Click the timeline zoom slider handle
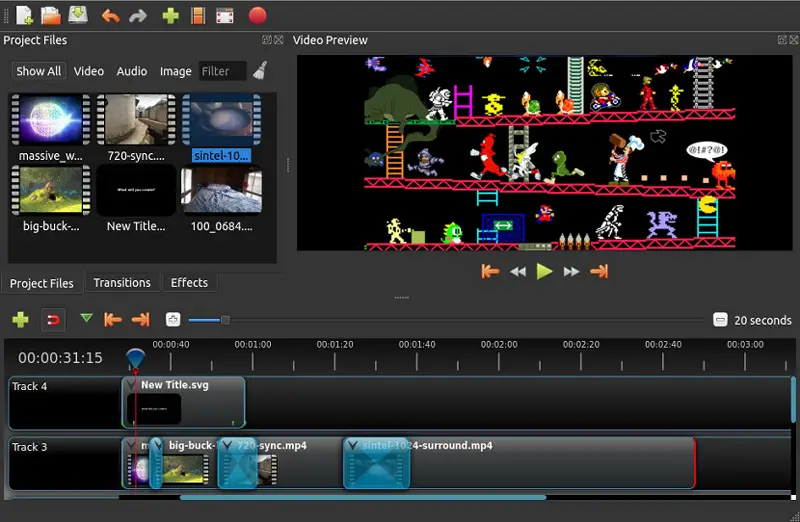Image resolution: width=800 pixels, height=522 pixels. (225, 320)
